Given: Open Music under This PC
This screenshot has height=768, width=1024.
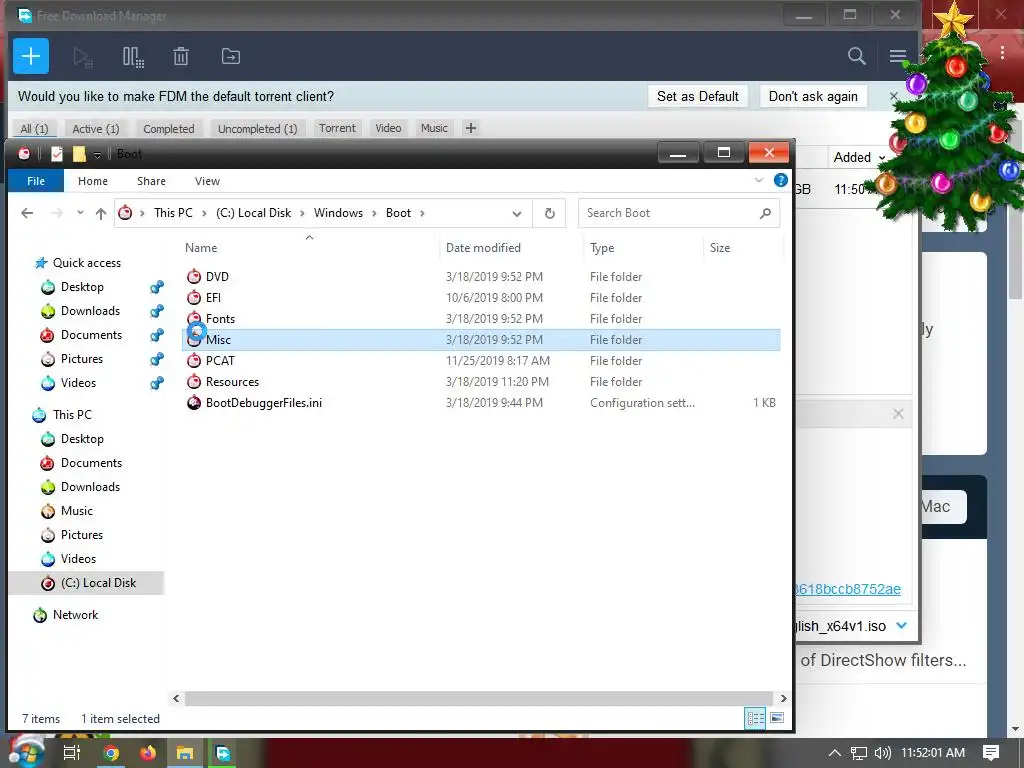Looking at the screenshot, I should tap(76, 511).
